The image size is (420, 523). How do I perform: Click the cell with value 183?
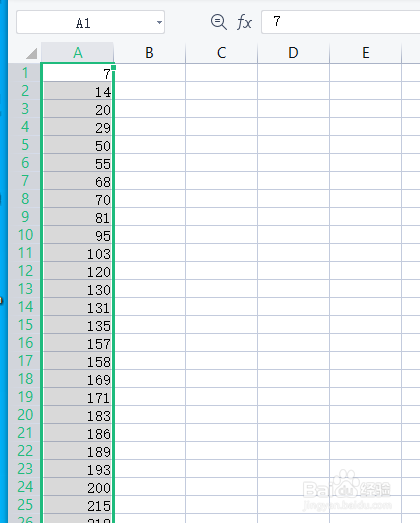(78, 415)
